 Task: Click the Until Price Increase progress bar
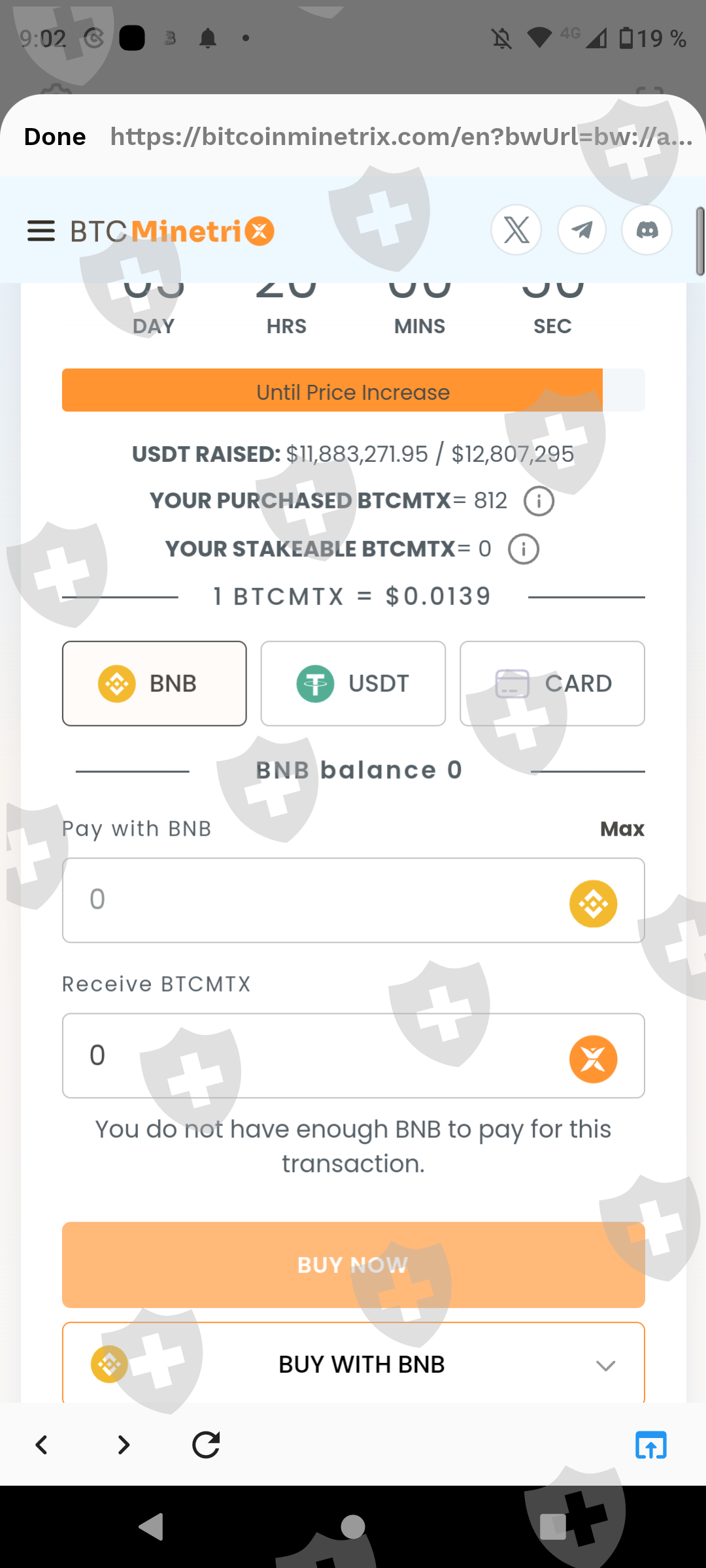click(x=353, y=391)
